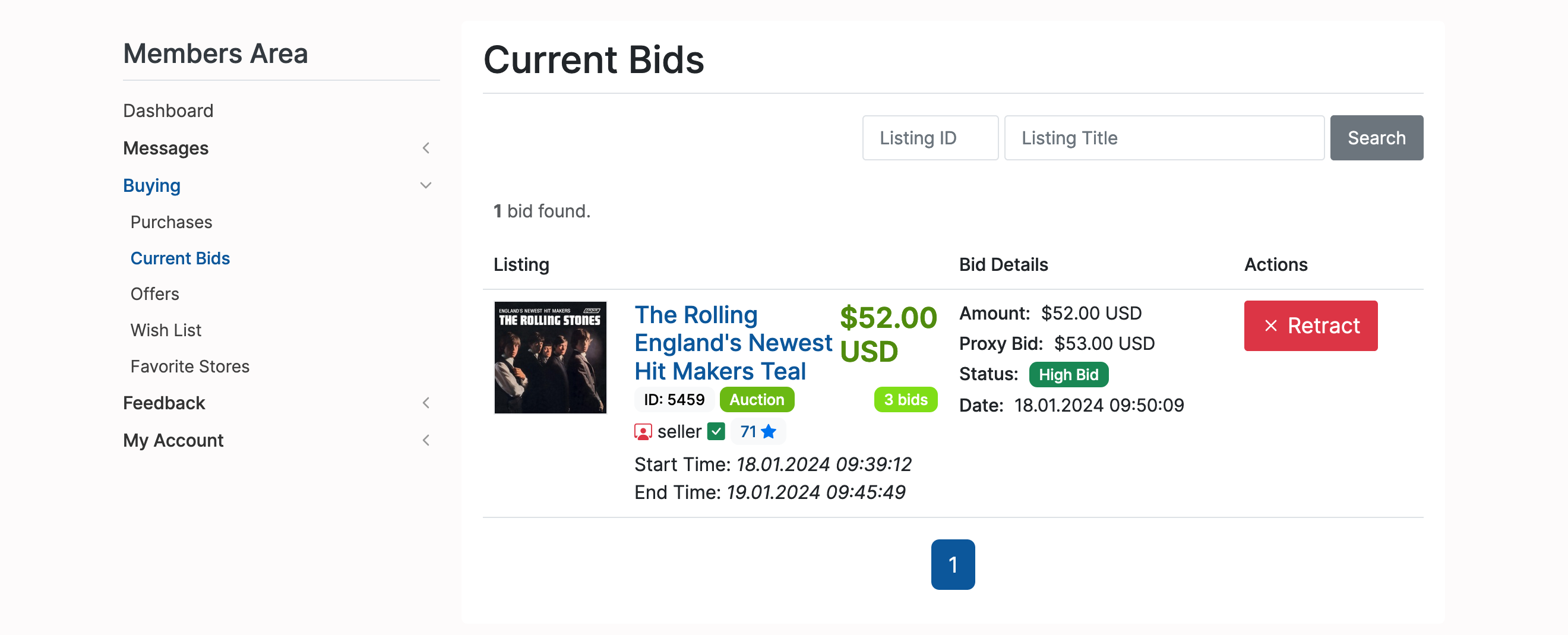Open the Rolling Stones listing title link
The width and height of the screenshot is (1568, 635).
[732, 343]
